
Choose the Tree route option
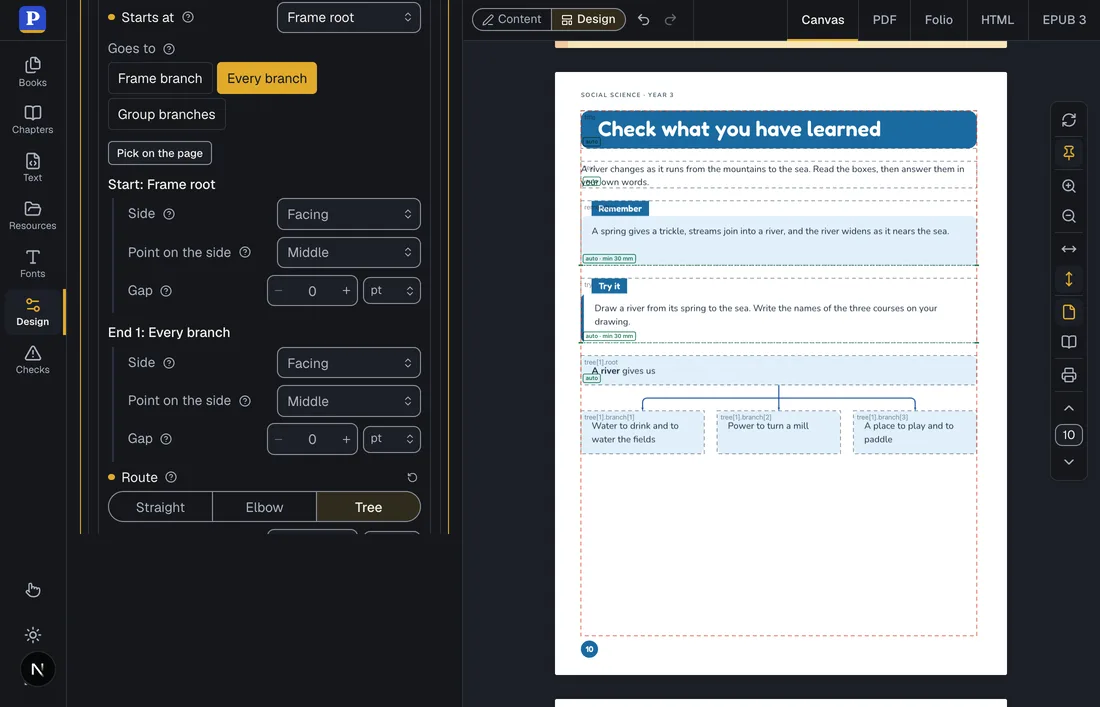[x=368, y=507]
